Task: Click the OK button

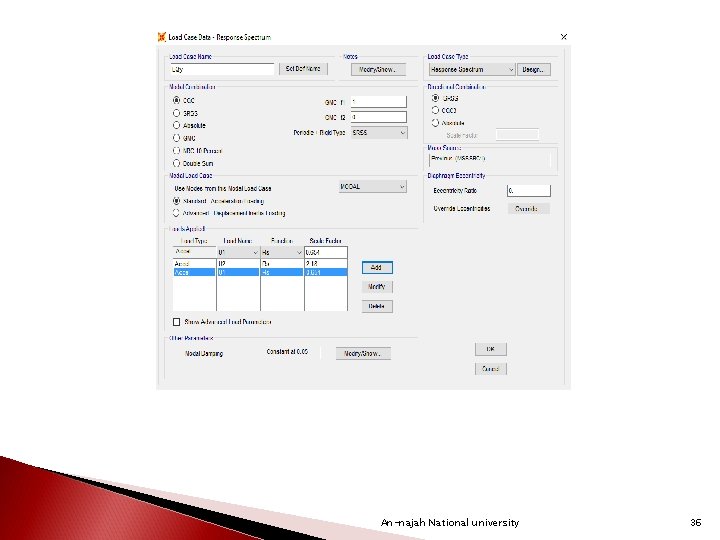Action: [x=490, y=349]
